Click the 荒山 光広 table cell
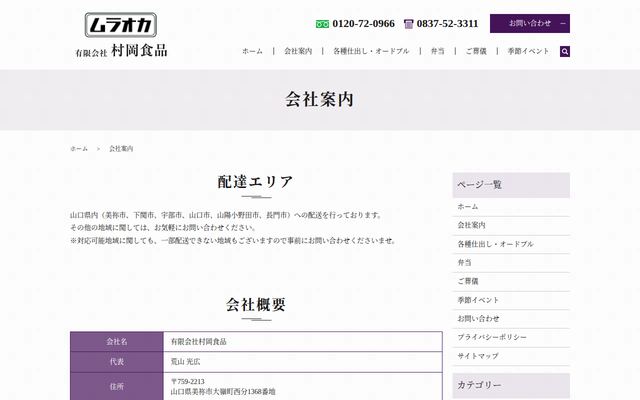The height and width of the screenshot is (400, 640). coord(303,362)
